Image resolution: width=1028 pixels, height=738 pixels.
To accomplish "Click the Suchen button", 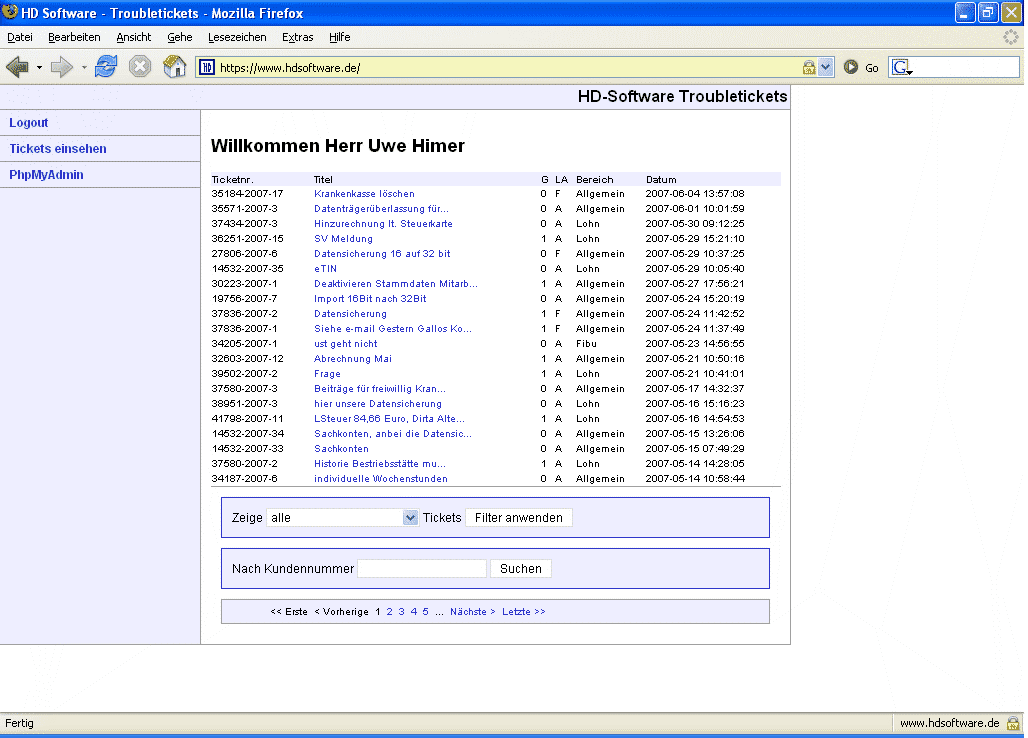I will 521,569.
